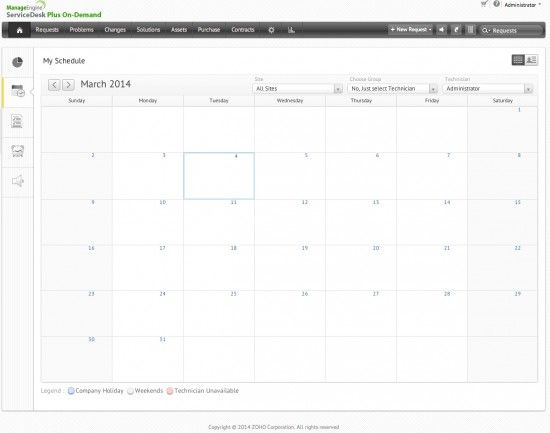Open the shopping cart icon at top
Image resolution: width=550 pixels, height=433 pixels.
pos(484,4)
